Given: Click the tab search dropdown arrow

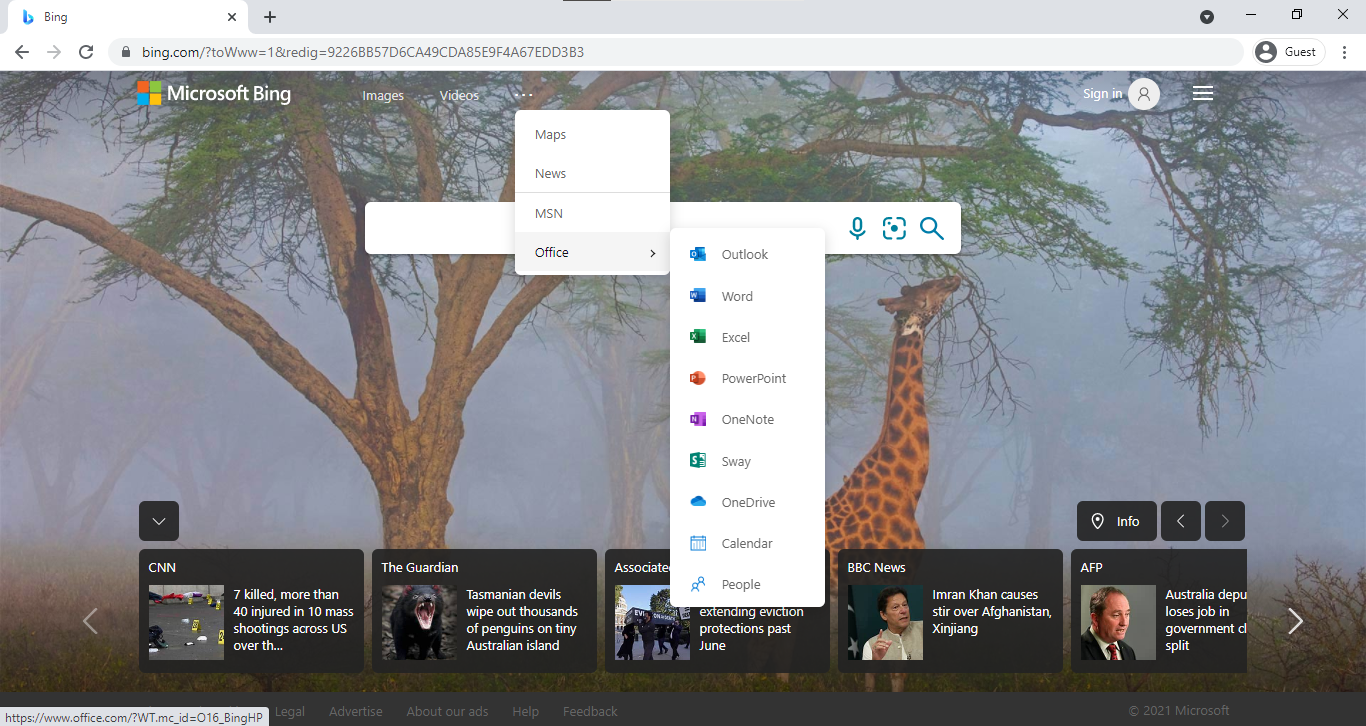Looking at the screenshot, I should coord(1207,17).
